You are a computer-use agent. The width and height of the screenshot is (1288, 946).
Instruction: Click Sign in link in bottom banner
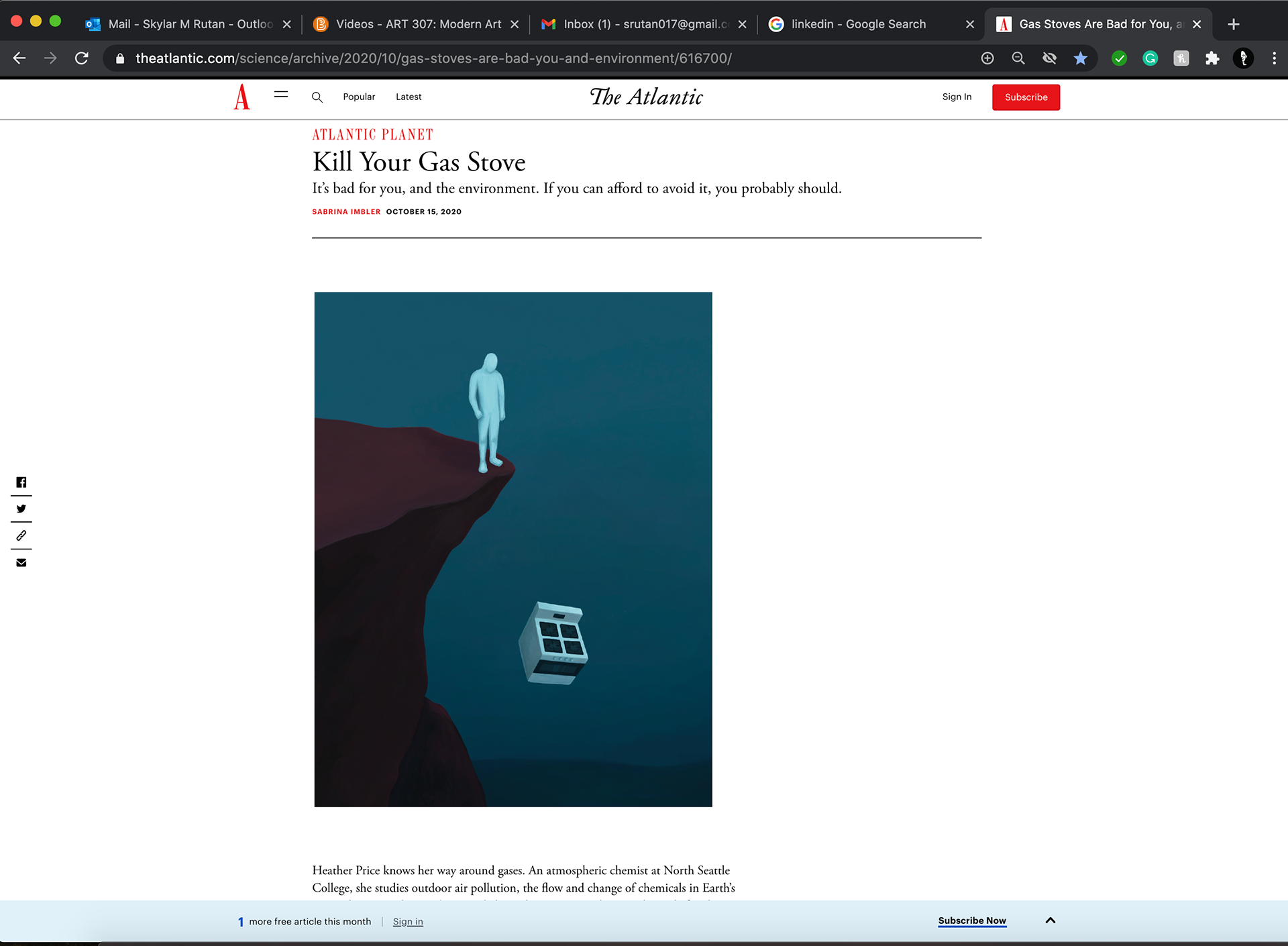pos(408,921)
